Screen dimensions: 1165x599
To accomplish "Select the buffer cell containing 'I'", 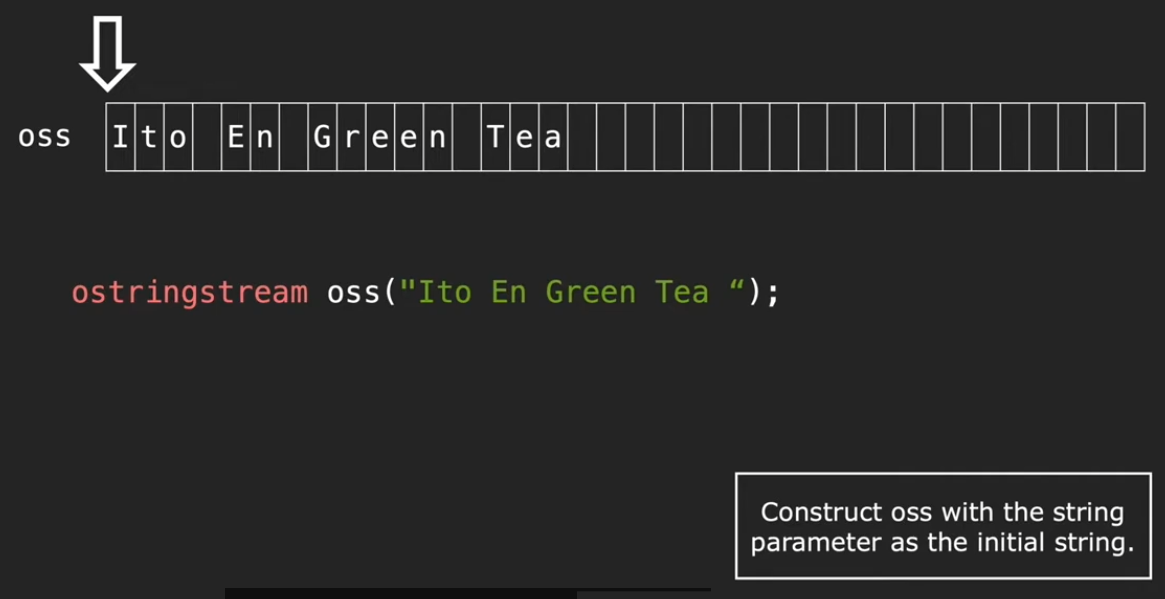I will [121, 137].
